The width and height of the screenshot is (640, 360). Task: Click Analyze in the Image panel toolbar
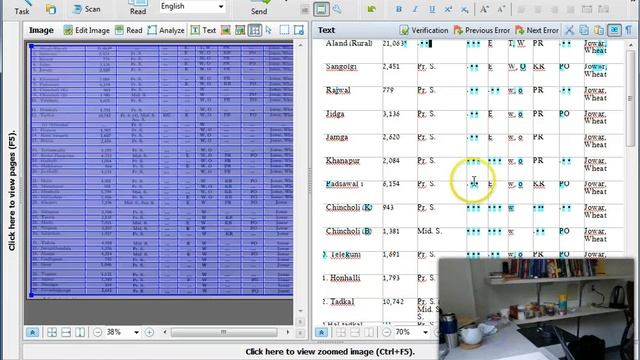pyautogui.click(x=166, y=30)
